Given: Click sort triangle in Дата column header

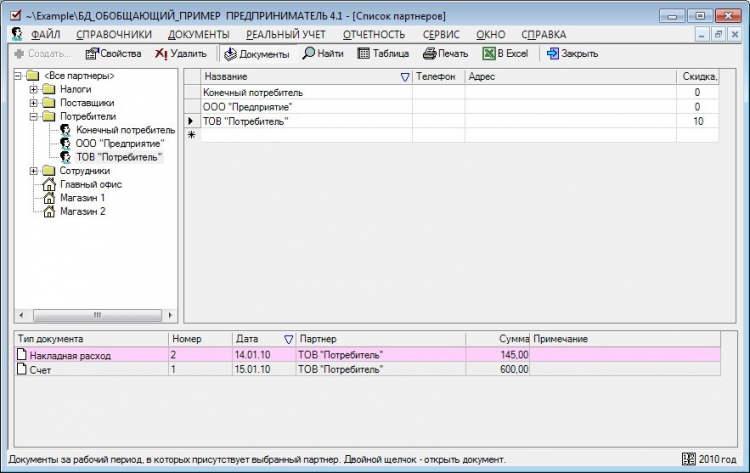Looking at the screenshot, I should pyautogui.click(x=288, y=339).
